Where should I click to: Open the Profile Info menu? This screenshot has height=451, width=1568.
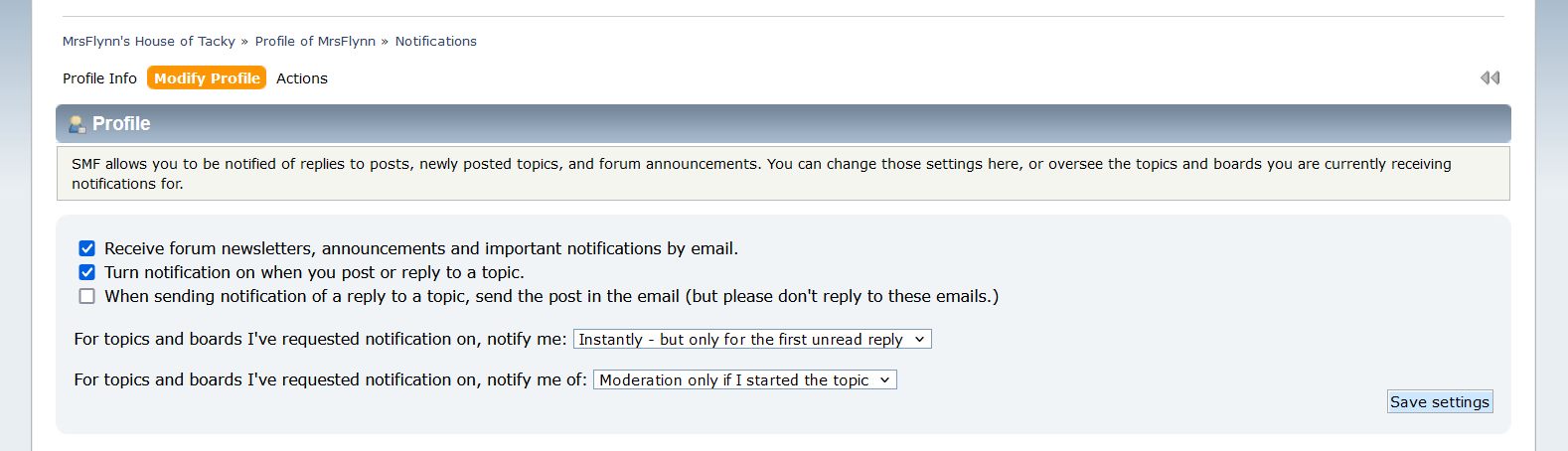(x=99, y=78)
